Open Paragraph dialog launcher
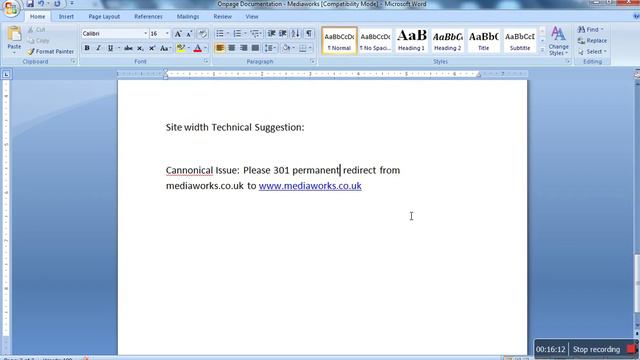 click(313, 62)
